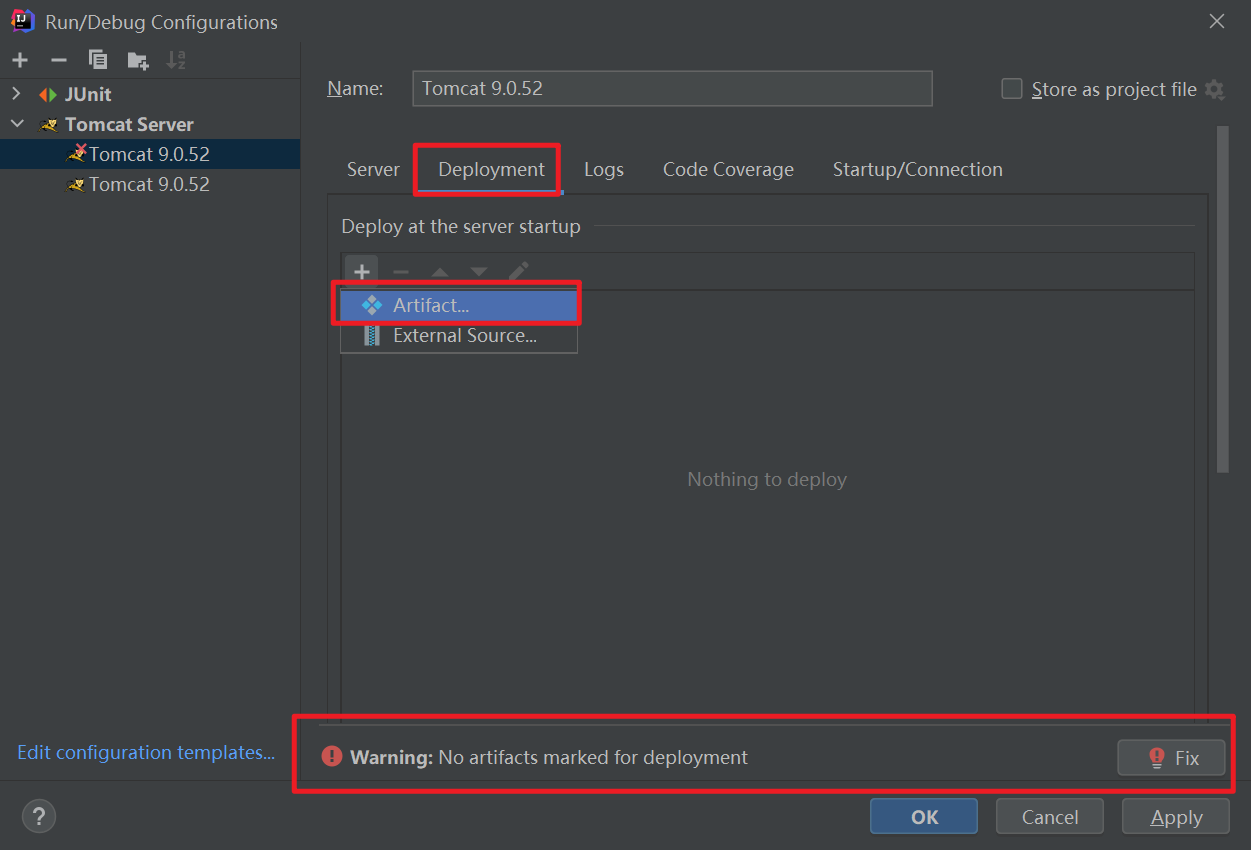Remove selected configuration with minus icon
Screen dimensions: 1251x850
[x=59, y=60]
